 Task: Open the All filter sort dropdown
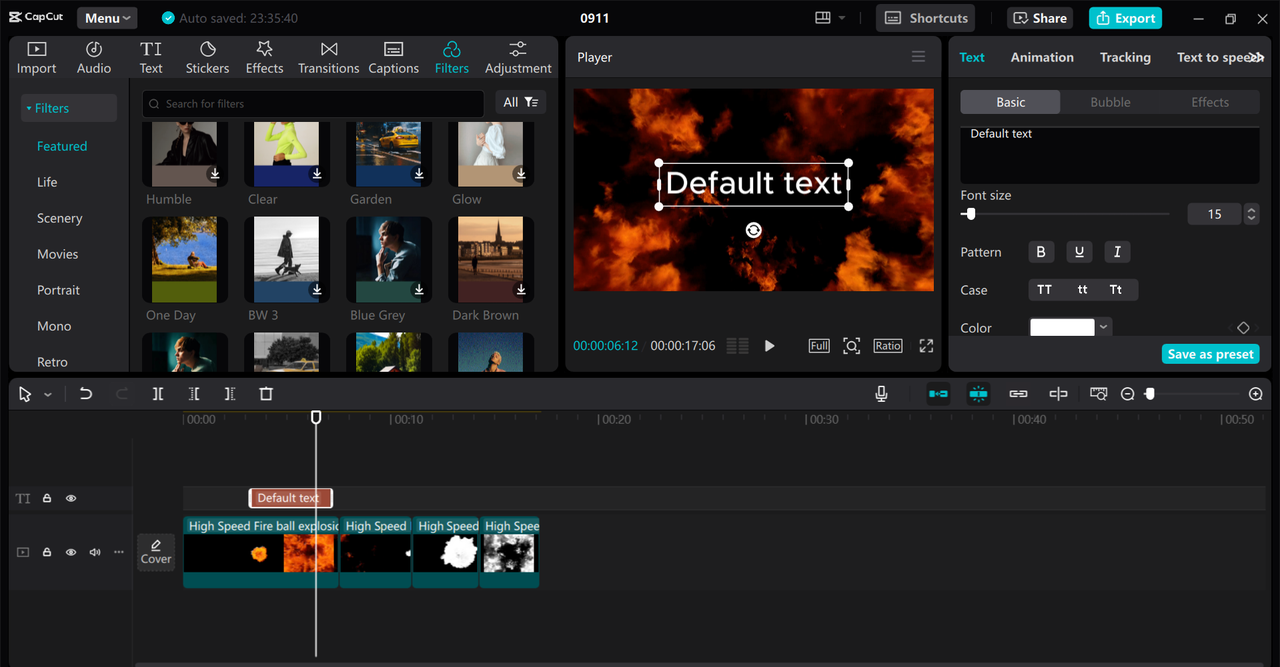tap(520, 102)
